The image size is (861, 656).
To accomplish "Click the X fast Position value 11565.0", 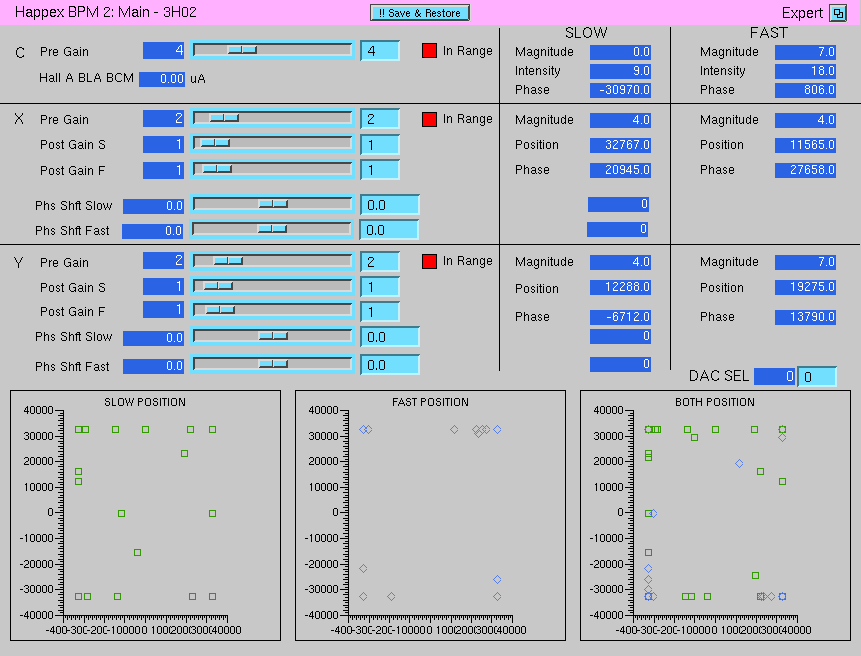I will (x=806, y=145).
